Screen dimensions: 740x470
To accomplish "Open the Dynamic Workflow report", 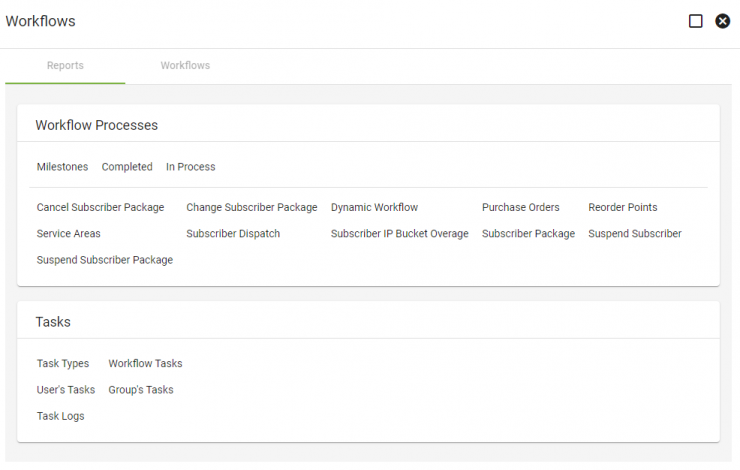I will [374, 207].
